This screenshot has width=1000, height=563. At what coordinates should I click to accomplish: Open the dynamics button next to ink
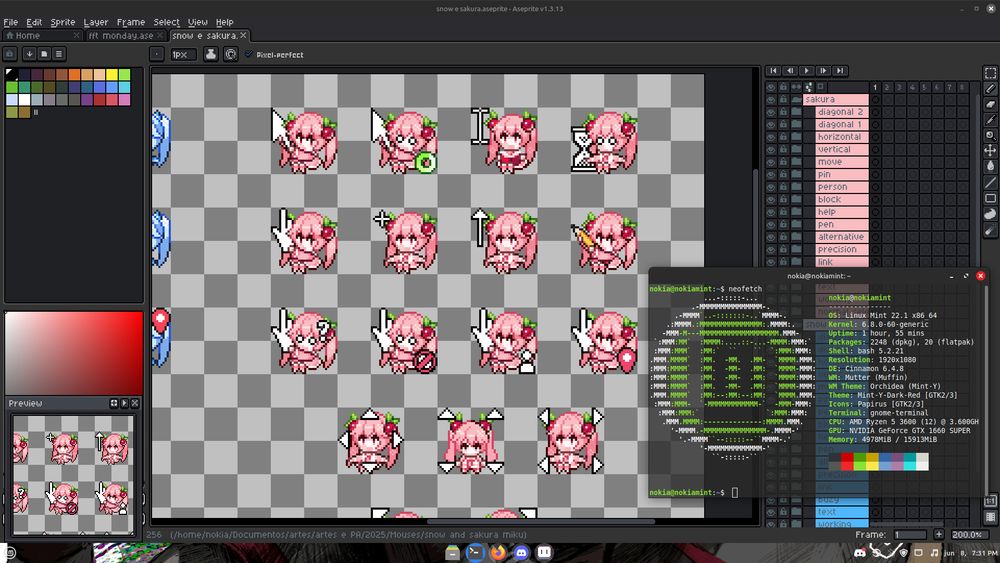click(230, 54)
